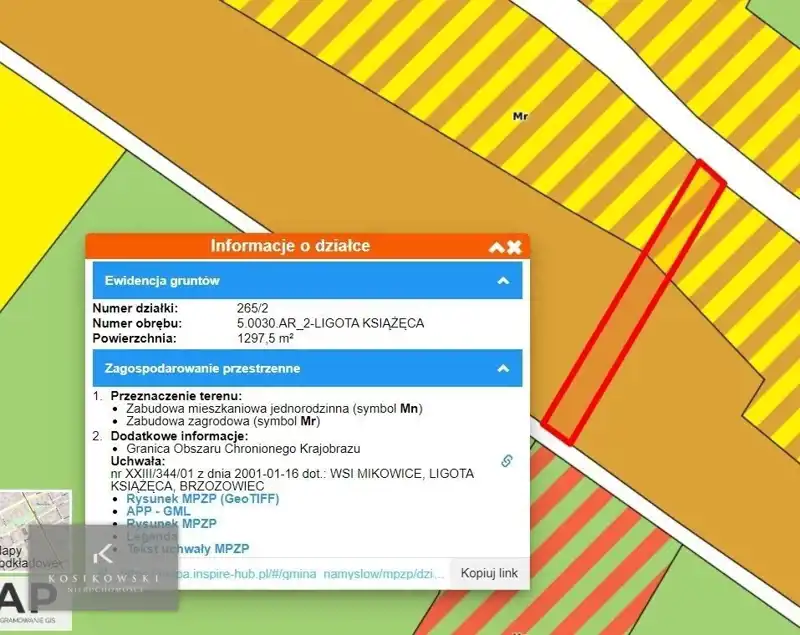Click the Zagospodarowanie przestrzenne header title
800x635 pixels.
point(202,368)
